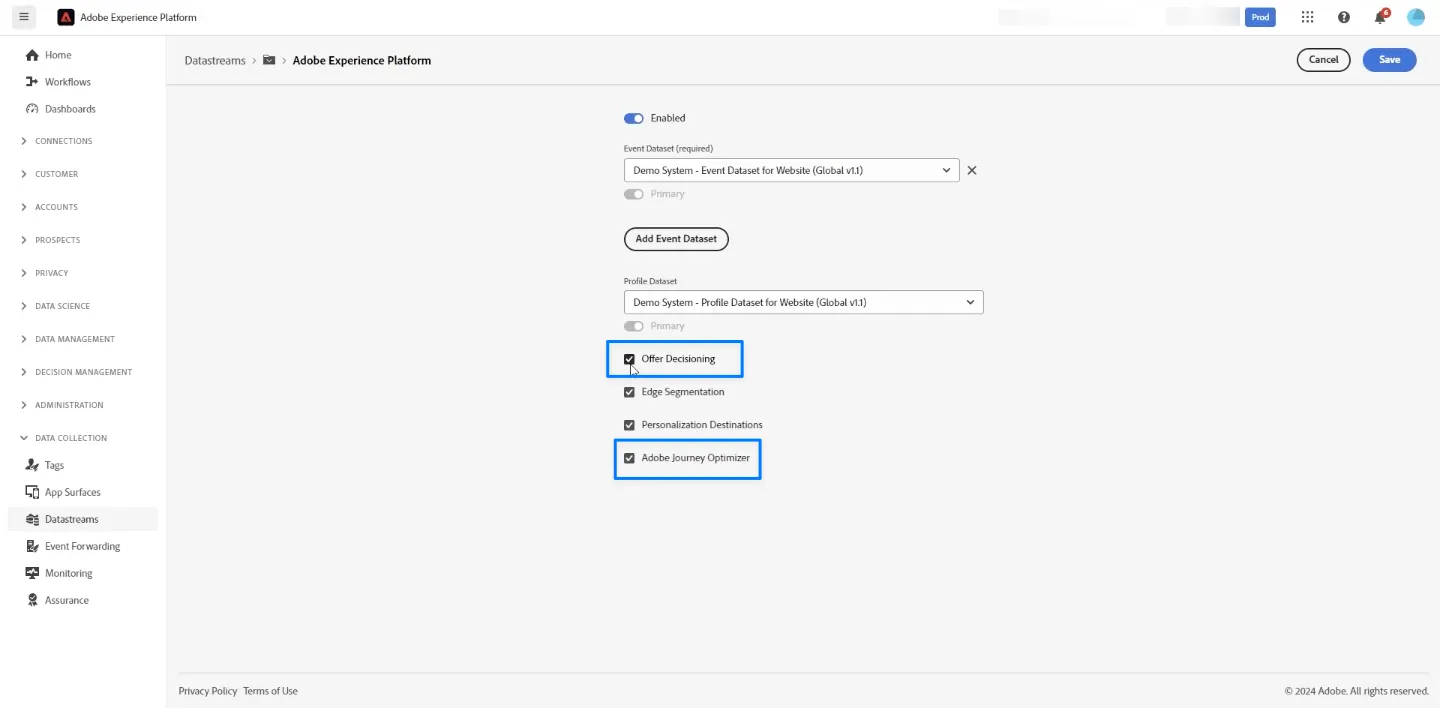1440x708 pixels.
Task: Toggle the Enabled switch off
Action: click(634, 118)
